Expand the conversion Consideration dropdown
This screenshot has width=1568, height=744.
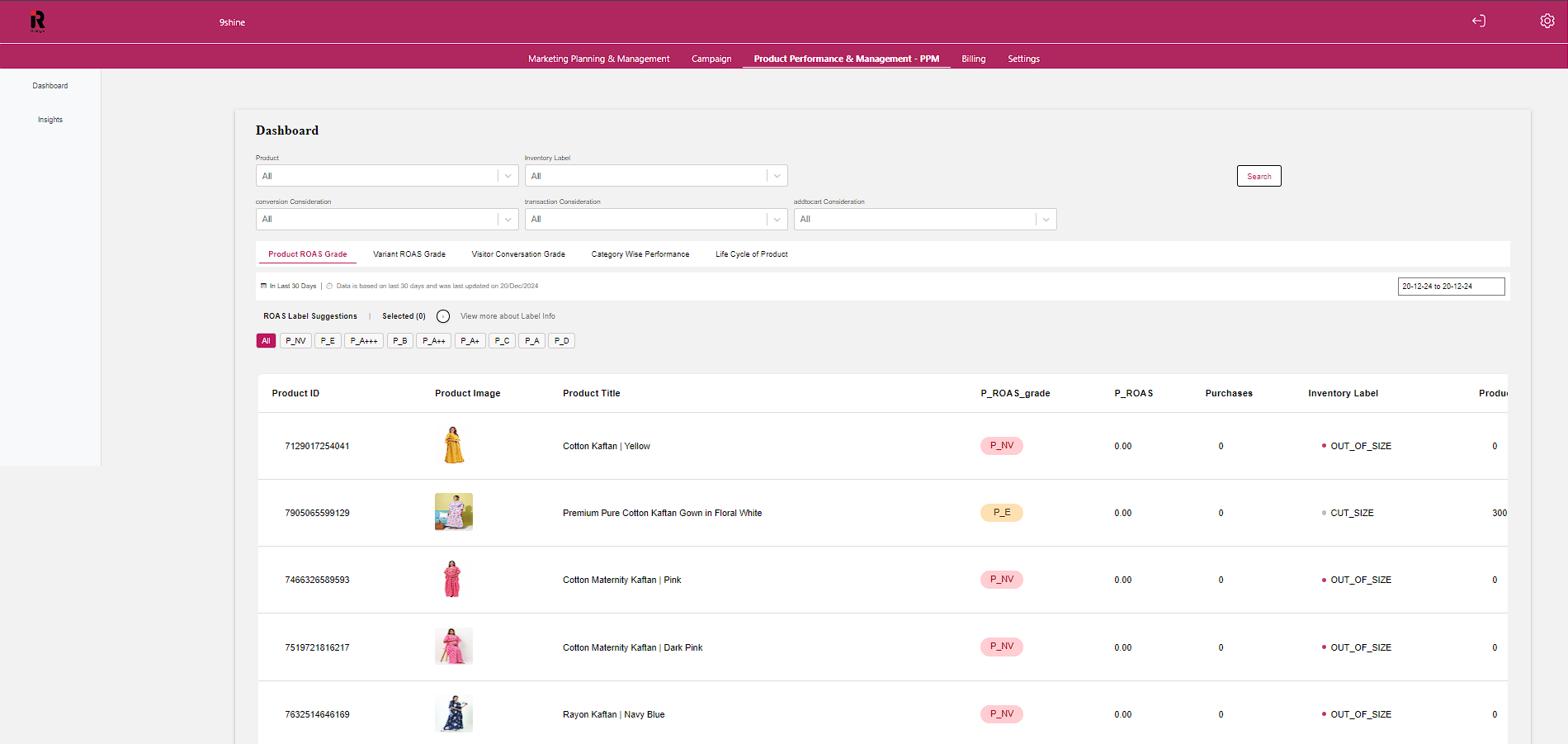pos(387,219)
